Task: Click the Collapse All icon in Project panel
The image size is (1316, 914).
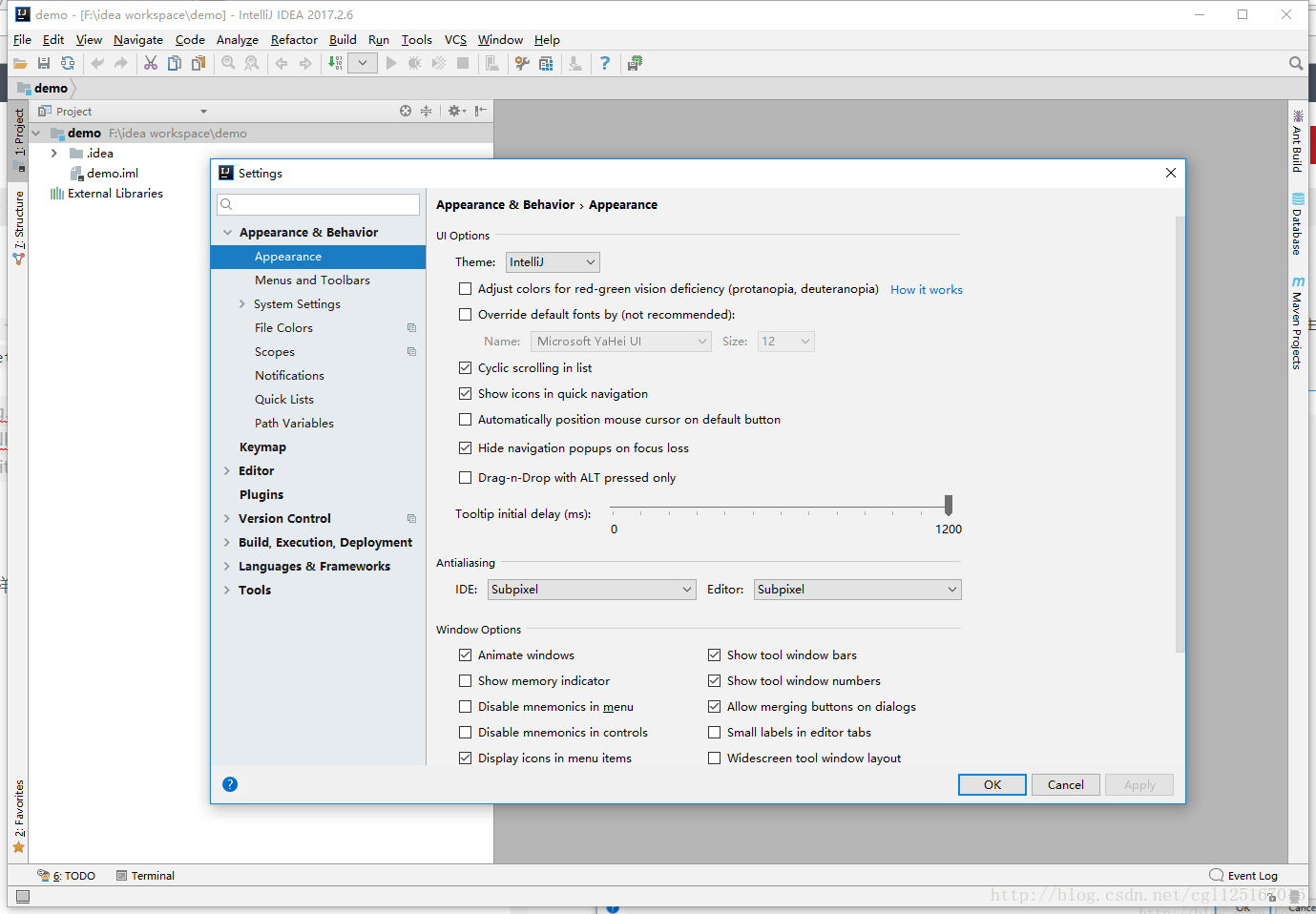Action: point(427,111)
